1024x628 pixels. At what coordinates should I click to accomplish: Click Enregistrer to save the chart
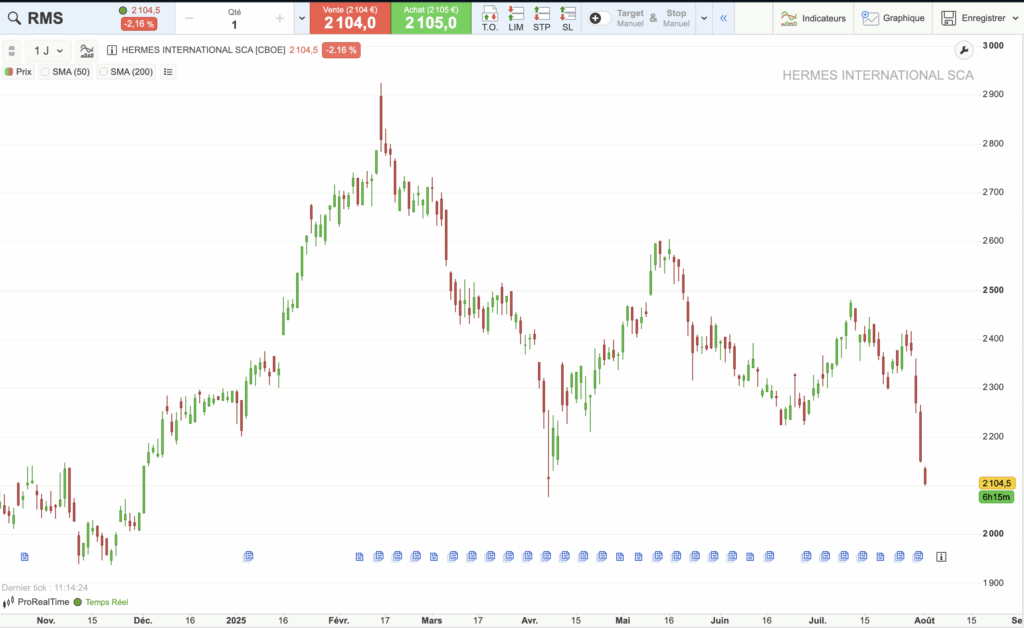[x=974, y=18]
